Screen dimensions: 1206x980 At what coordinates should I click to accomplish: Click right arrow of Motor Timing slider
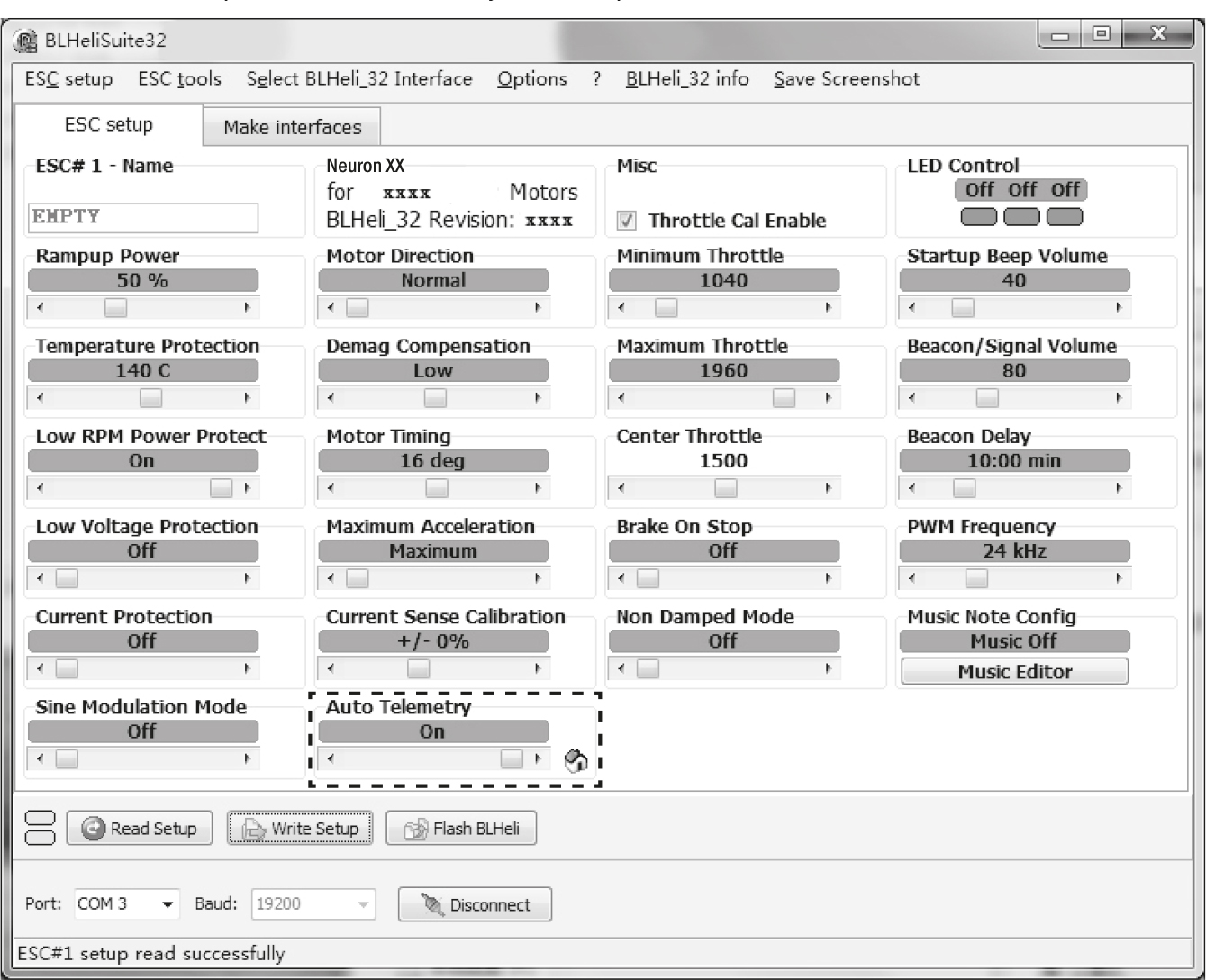539,488
